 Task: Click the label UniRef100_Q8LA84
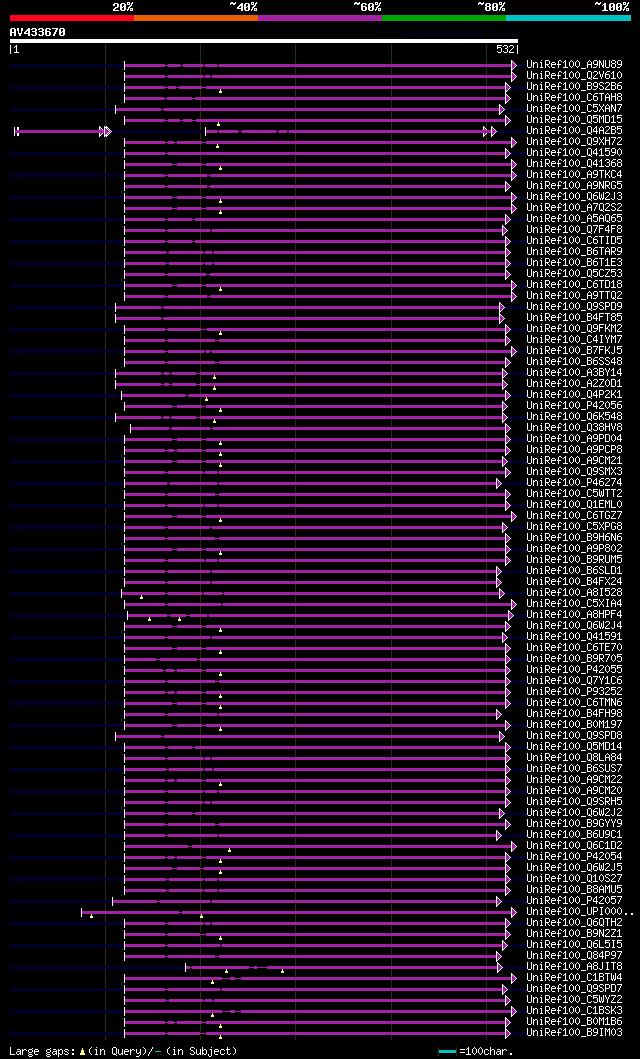click(575, 758)
